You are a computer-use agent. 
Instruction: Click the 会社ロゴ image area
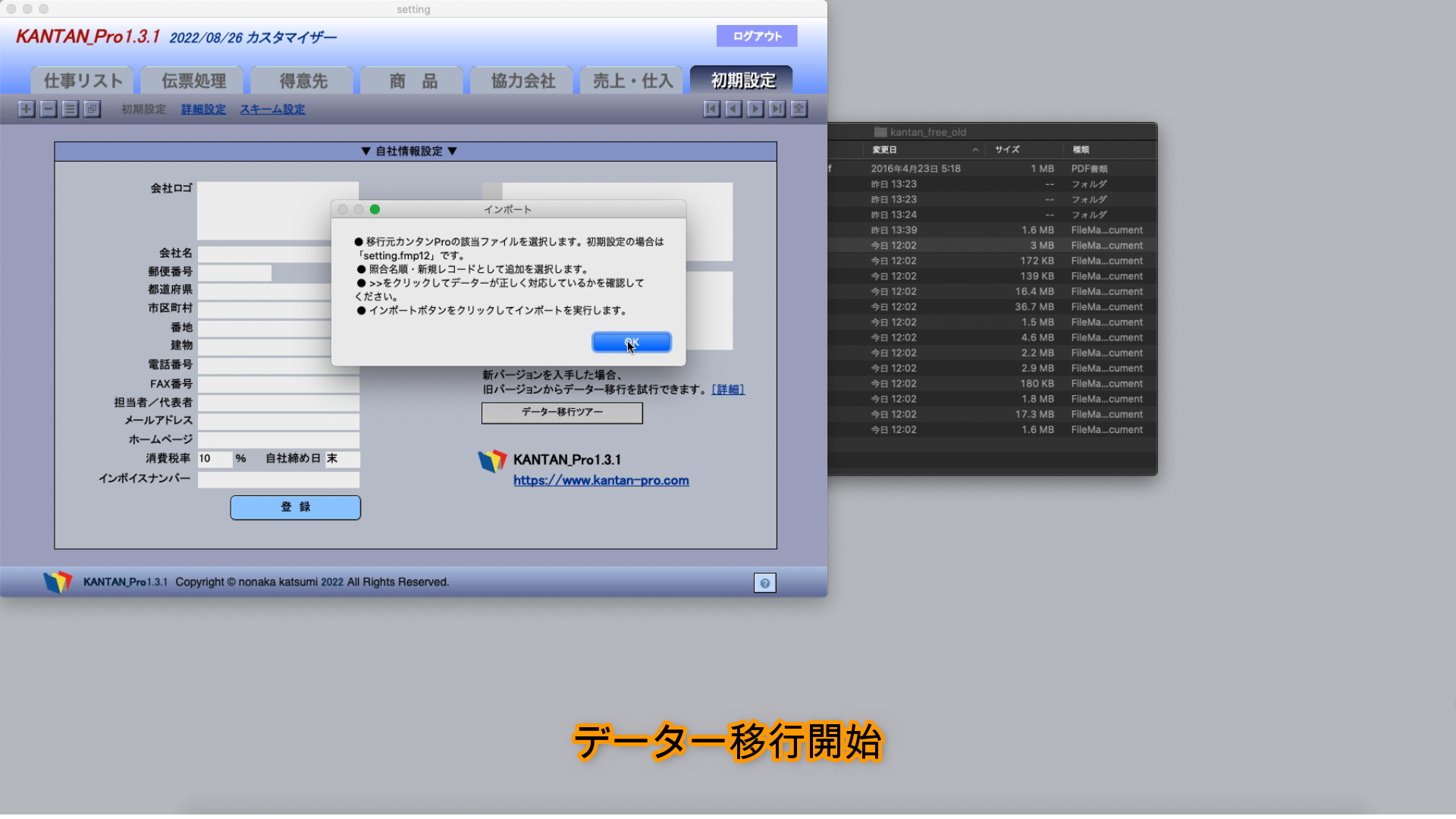278,211
